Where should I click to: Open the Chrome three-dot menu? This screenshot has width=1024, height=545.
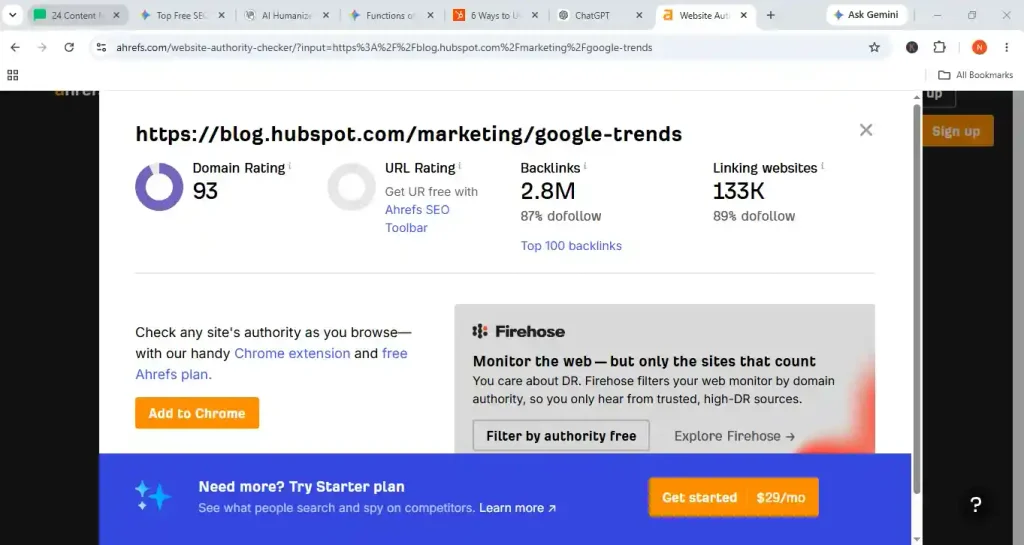click(1006, 47)
